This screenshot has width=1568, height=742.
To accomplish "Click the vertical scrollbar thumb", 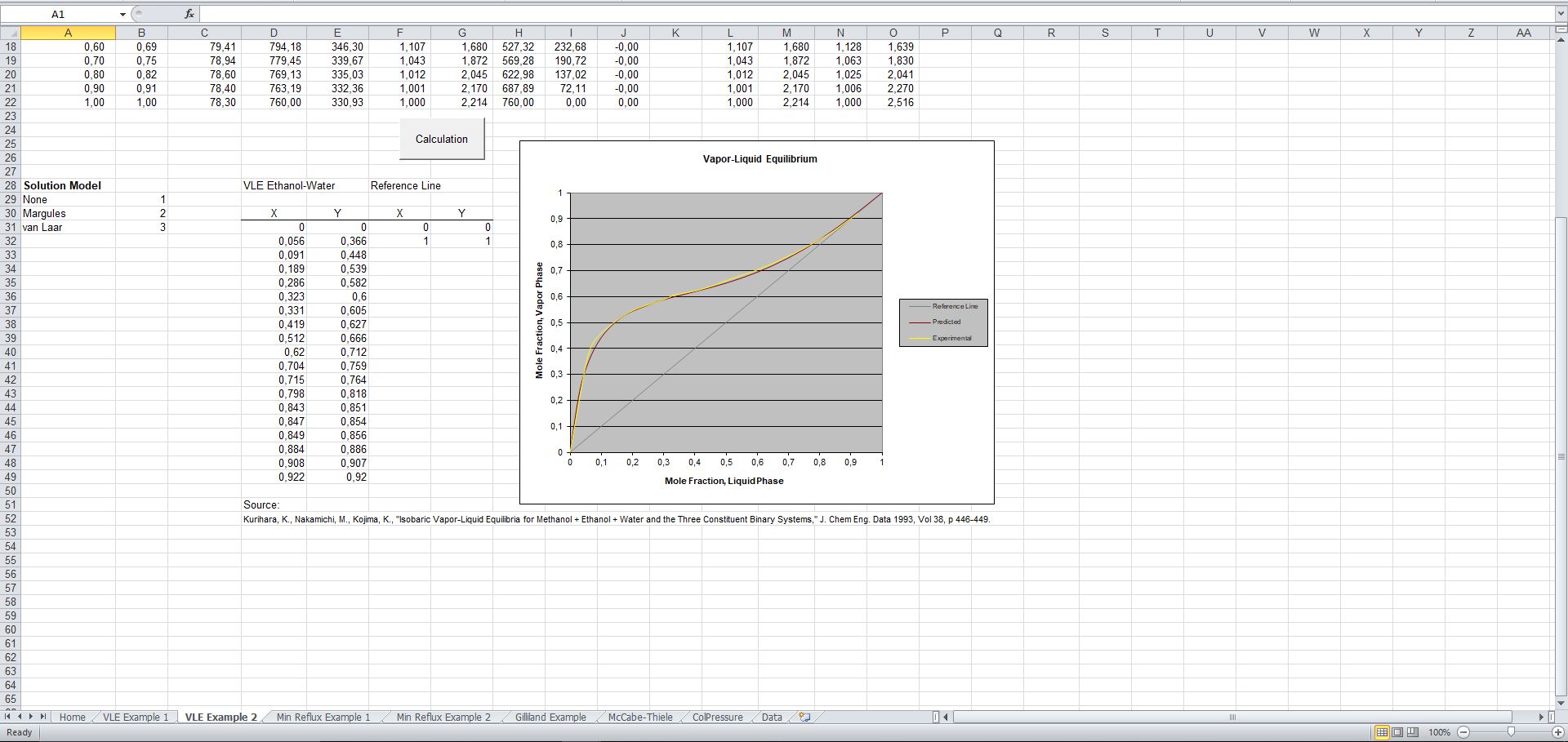I will pos(1561,456).
